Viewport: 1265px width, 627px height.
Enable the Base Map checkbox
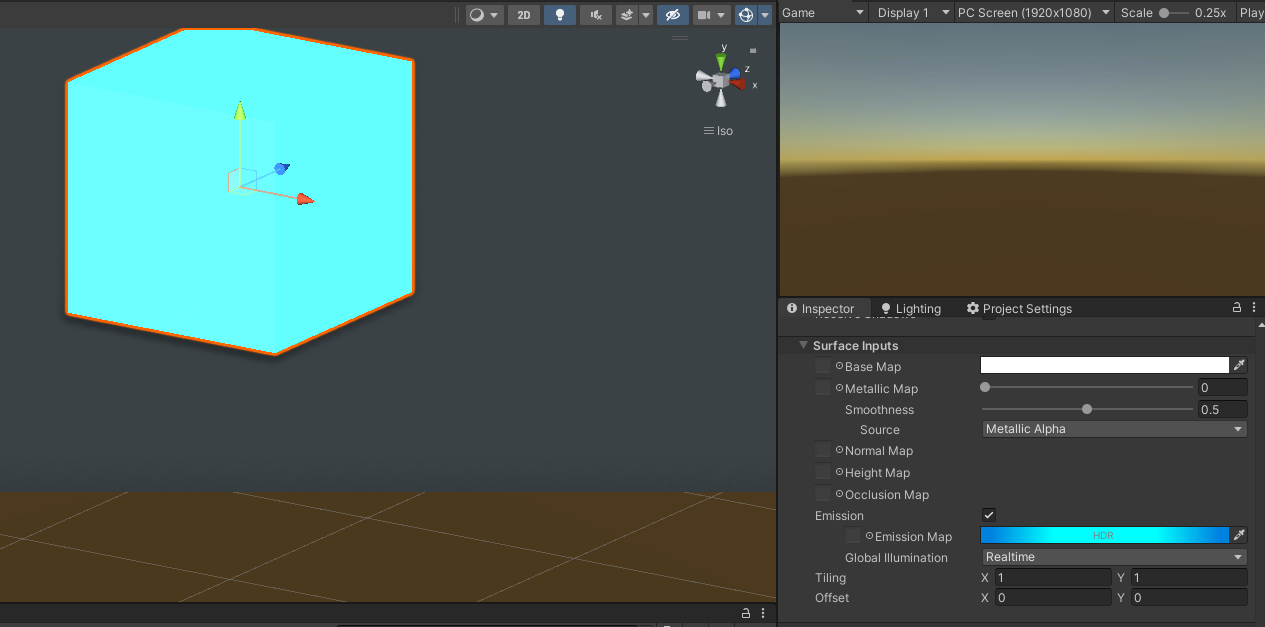tap(822, 366)
